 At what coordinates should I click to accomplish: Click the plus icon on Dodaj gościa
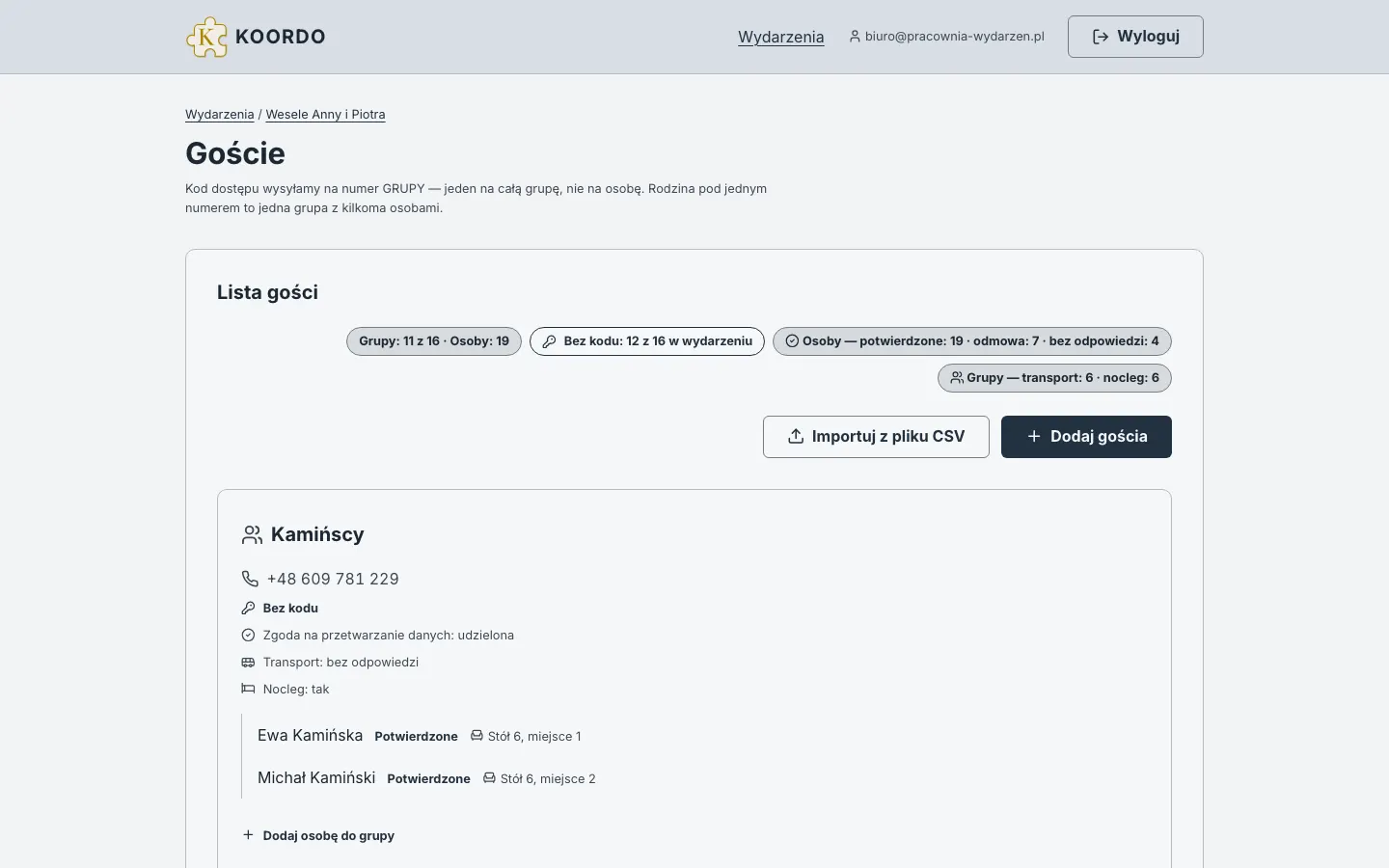pyautogui.click(x=1034, y=437)
